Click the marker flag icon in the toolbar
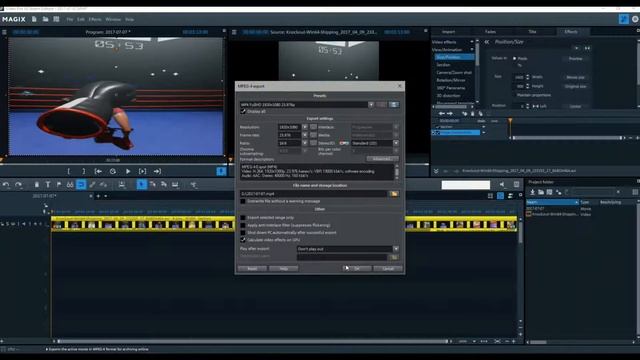The width and height of the screenshot is (640, 360). pyautogui.click(x=59, y=185)
